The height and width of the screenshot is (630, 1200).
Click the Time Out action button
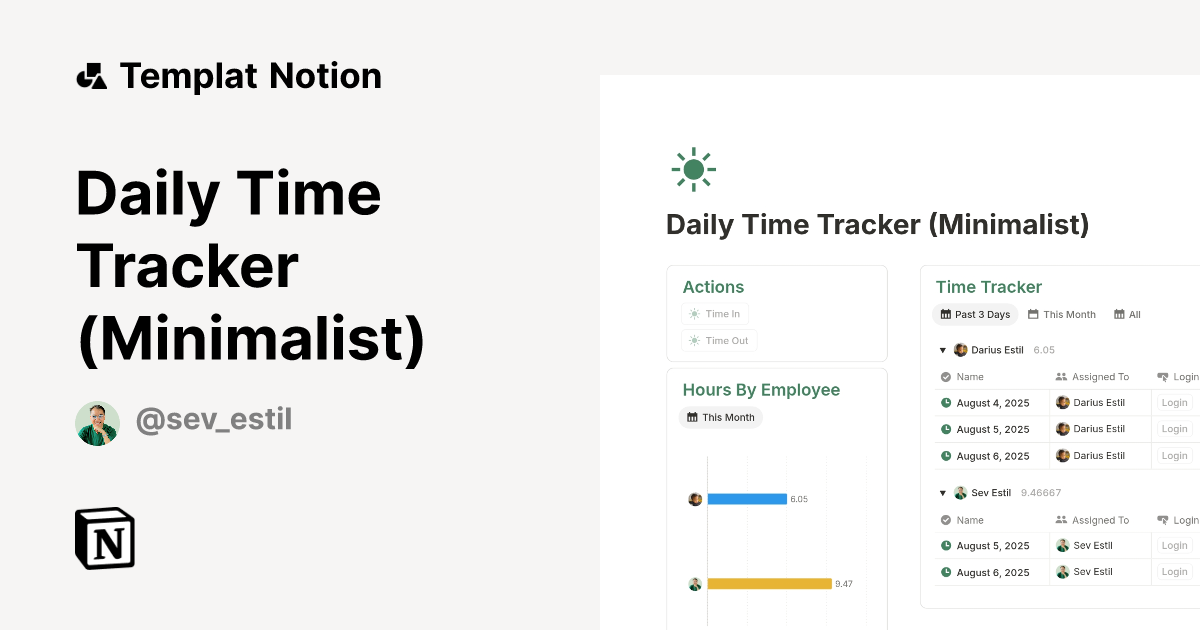pos(718,340)
